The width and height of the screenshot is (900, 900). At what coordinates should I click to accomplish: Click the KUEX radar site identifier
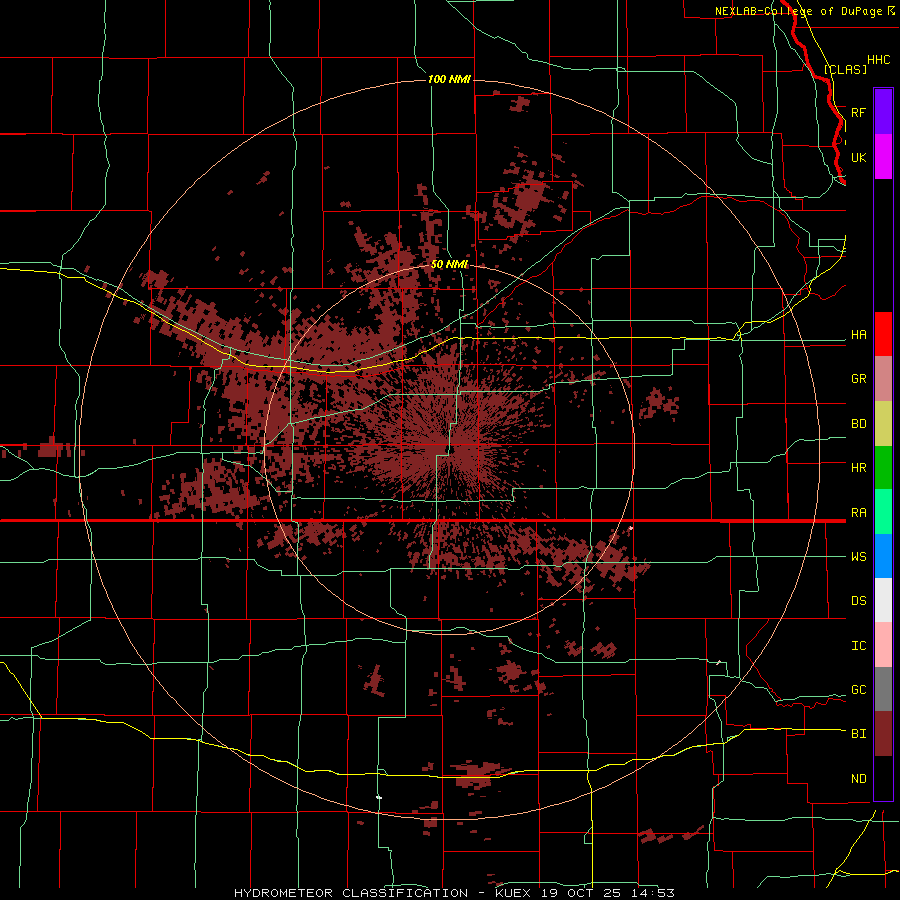pyautogui.click(x=514, y=893)
